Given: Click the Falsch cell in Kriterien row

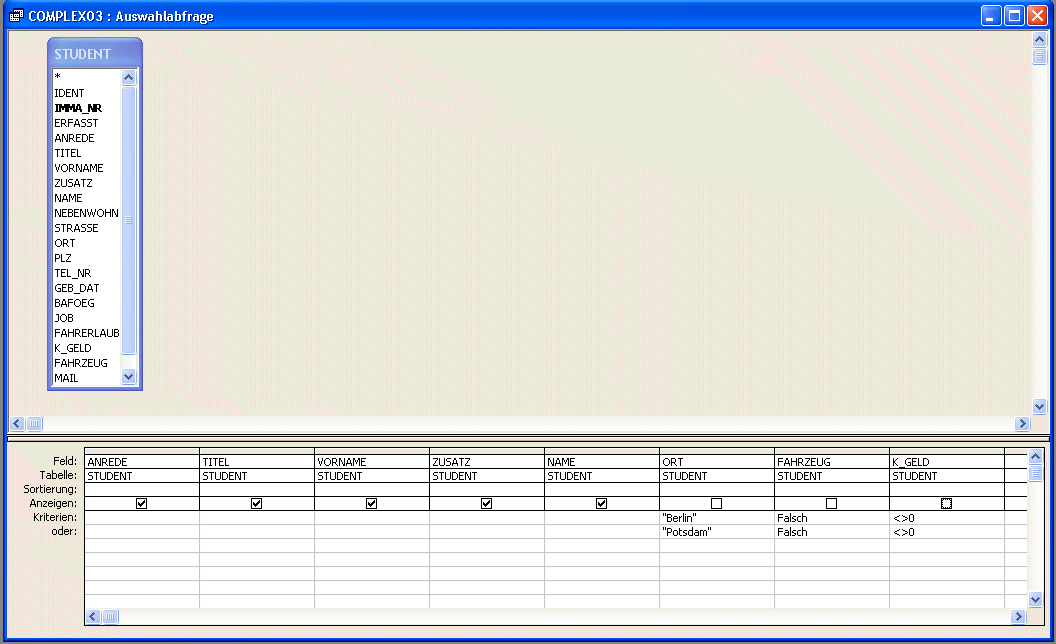Looking at the screenshot, I should click(832, 517).
